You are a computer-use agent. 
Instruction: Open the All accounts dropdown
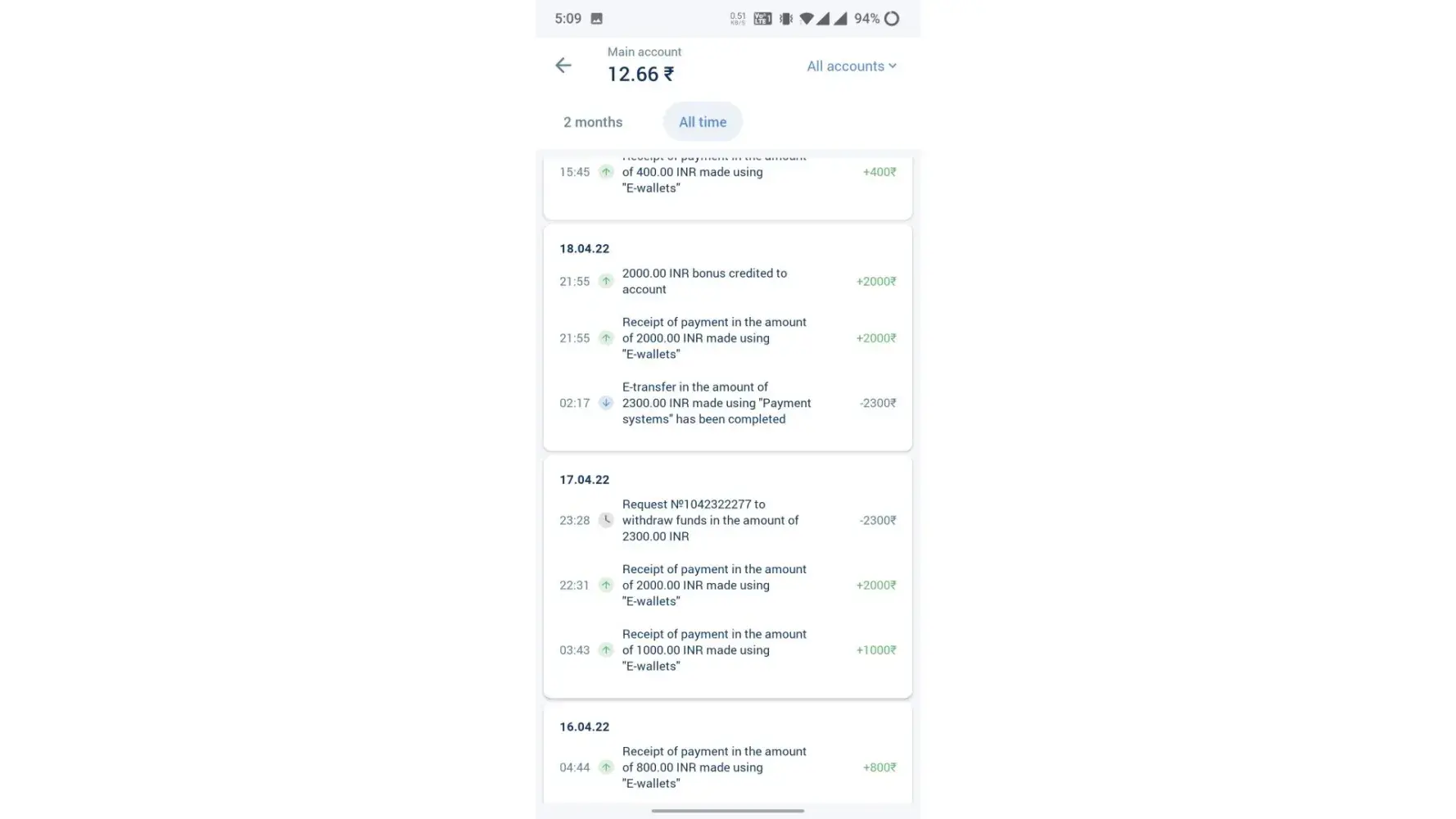point(846,66)
